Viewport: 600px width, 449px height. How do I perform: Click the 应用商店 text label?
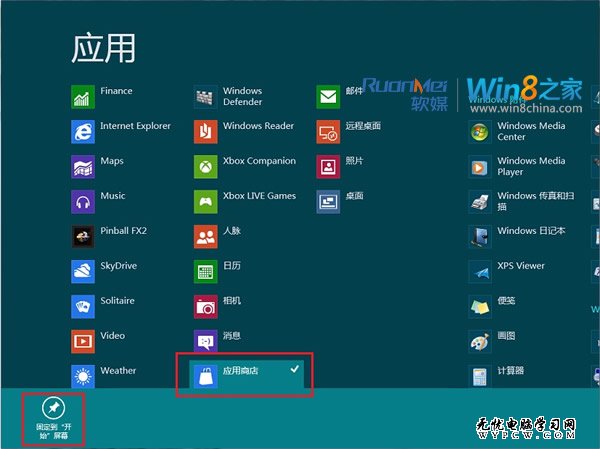241,371
